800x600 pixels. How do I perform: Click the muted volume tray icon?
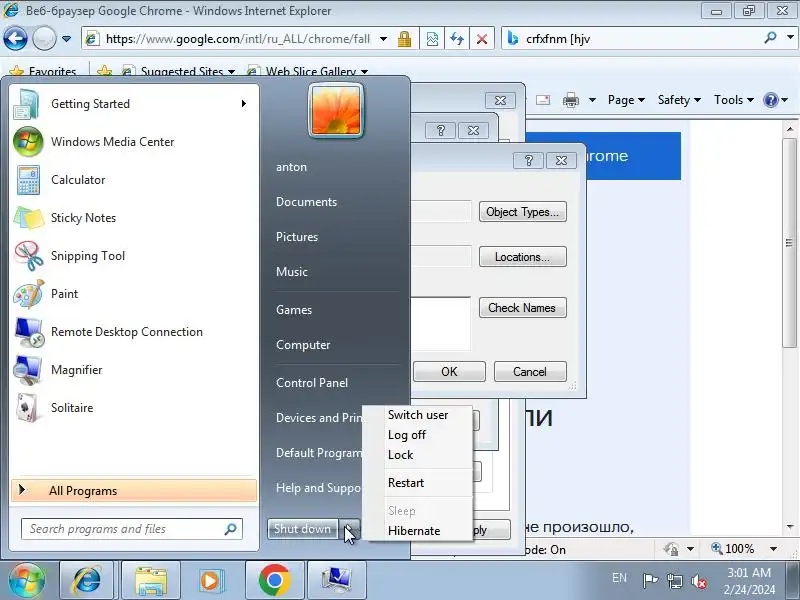[x=699, y=581]
